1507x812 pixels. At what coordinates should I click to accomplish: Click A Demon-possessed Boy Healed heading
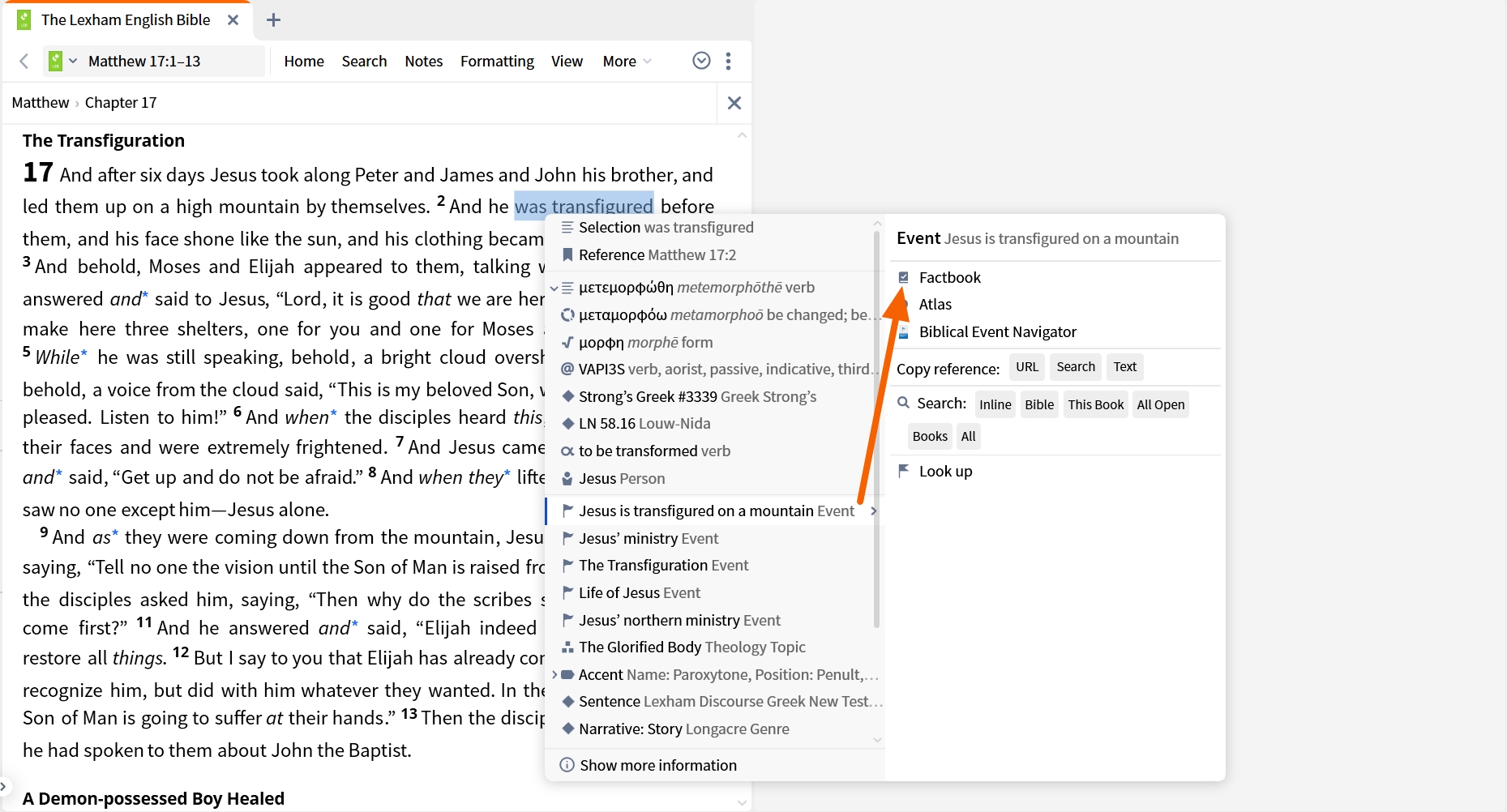pyautogui.click(x=153, y=798)
